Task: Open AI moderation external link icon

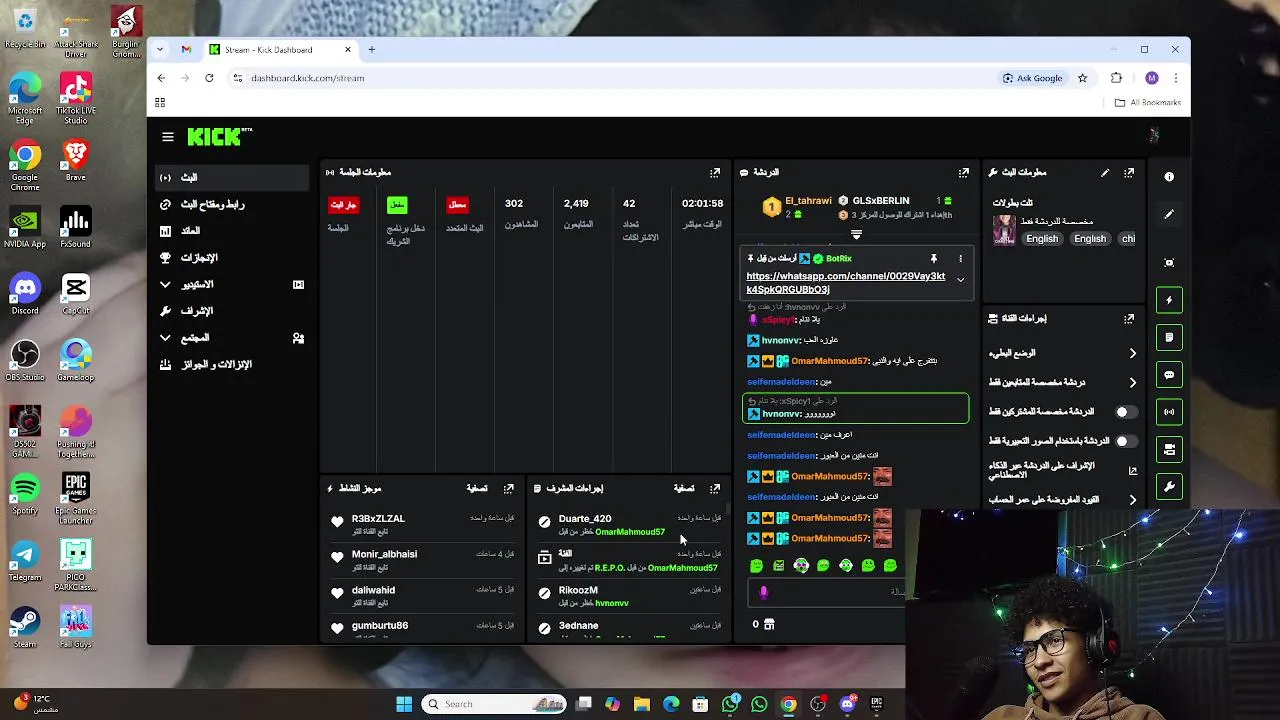Action: [x=1133, y=471]
